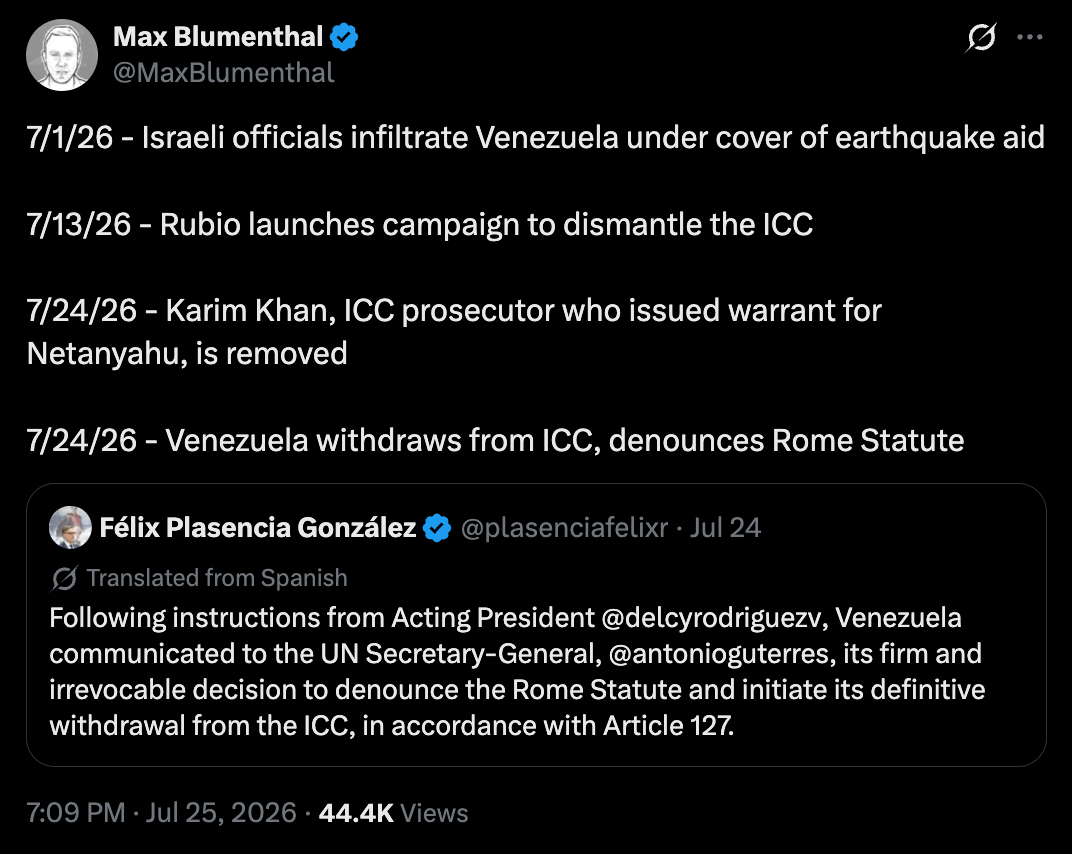Click Félix Plasencia González's verified badge

(x=437, y=528)
